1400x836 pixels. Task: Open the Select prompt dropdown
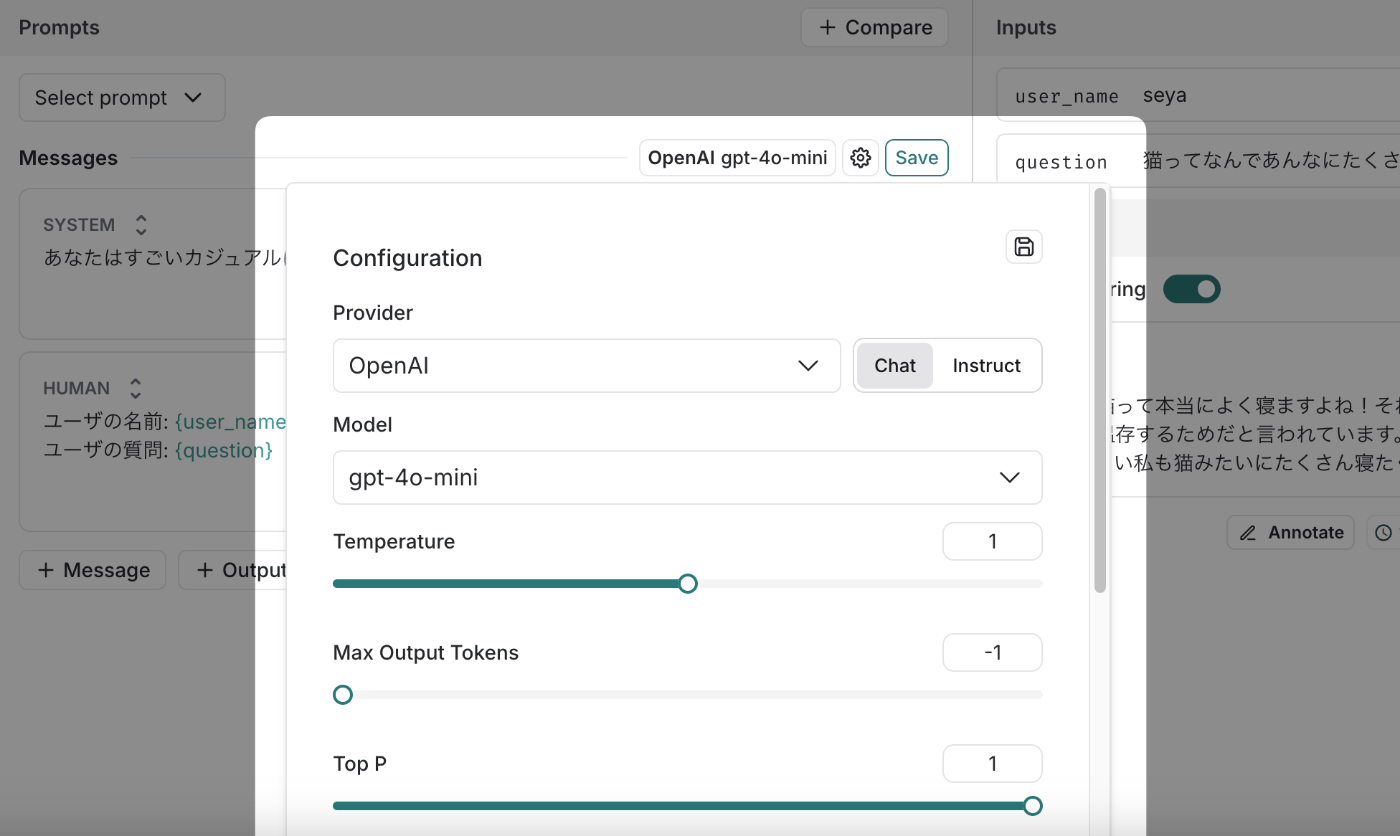click(122, 98)
